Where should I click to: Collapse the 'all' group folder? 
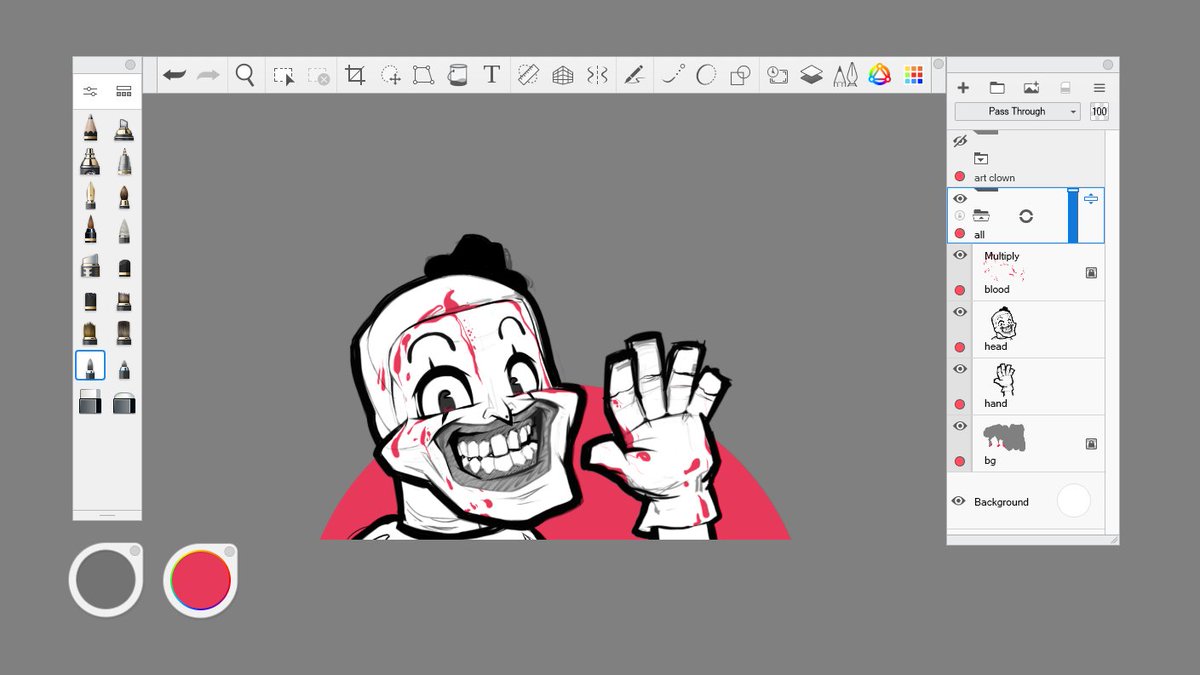(x=981, y=215)
